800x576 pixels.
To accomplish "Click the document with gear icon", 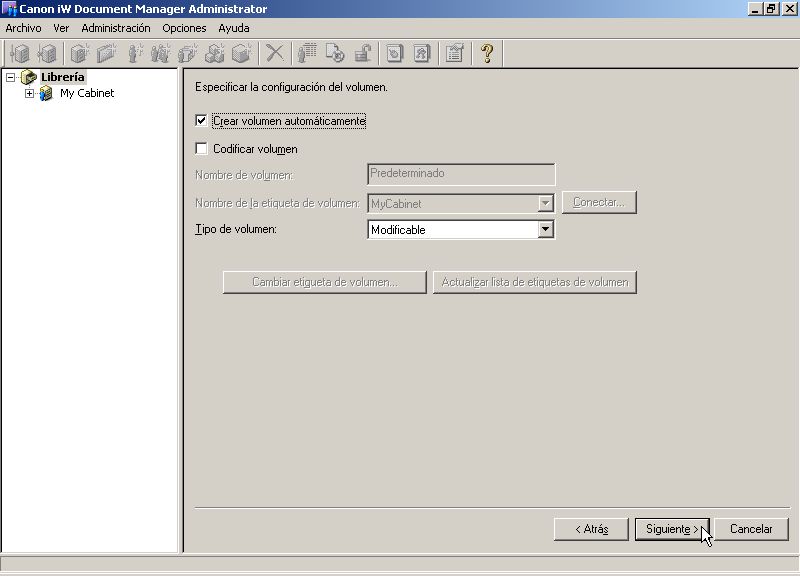I will [x=335, y=53].
